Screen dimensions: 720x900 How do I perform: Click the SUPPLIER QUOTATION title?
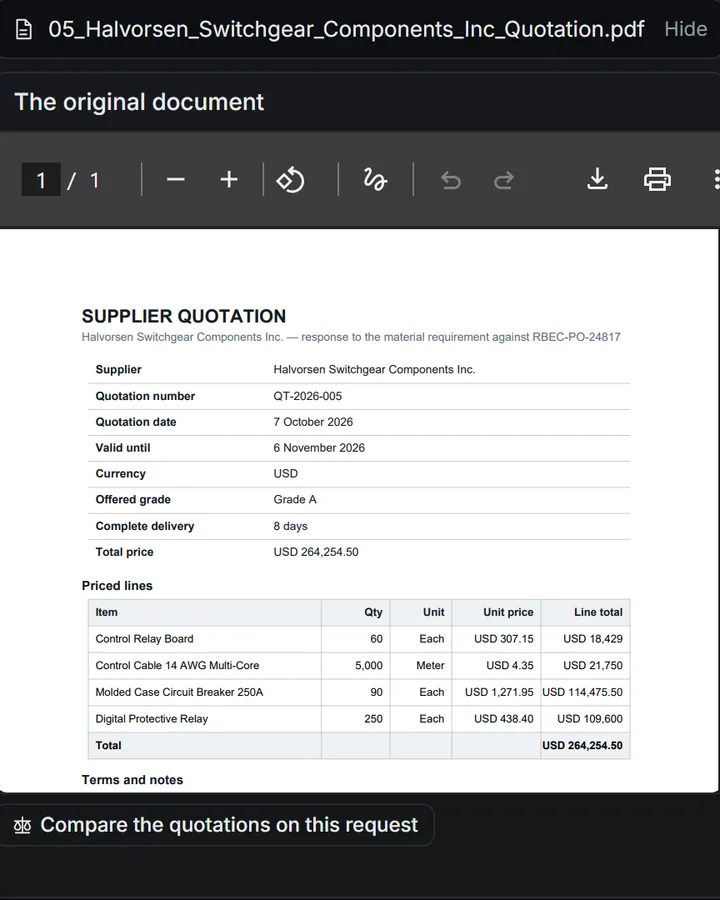click(x=184, y=316)
